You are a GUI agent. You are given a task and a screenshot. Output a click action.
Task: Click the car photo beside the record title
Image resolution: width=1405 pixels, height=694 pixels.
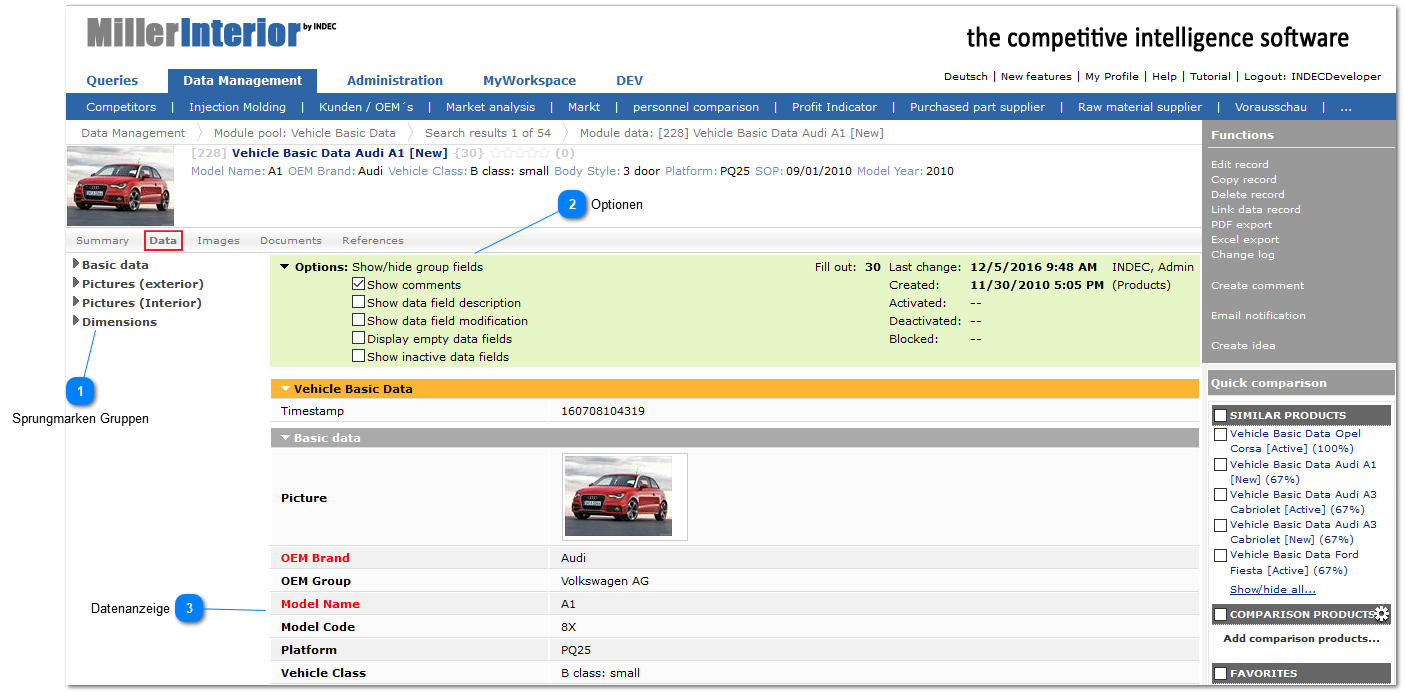click(x=120, y=186)
